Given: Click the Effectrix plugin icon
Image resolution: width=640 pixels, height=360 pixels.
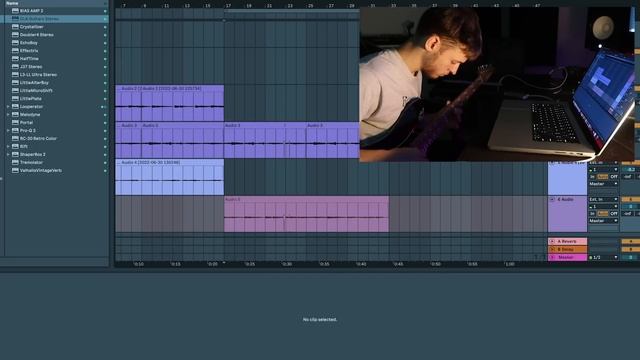Looking at the screenshot, I should 15,51.
